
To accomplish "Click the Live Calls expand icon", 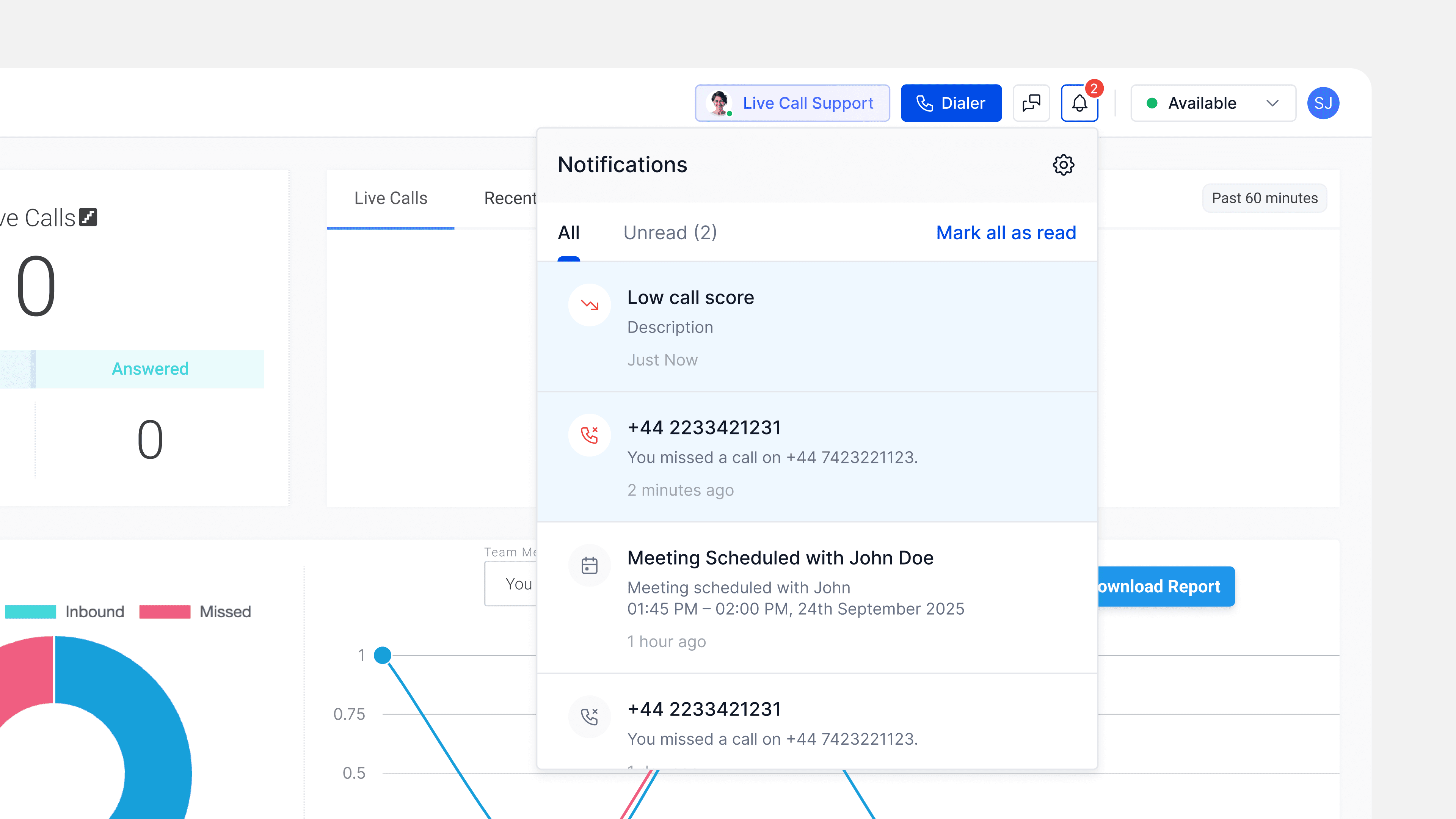I will click(88, 217).
